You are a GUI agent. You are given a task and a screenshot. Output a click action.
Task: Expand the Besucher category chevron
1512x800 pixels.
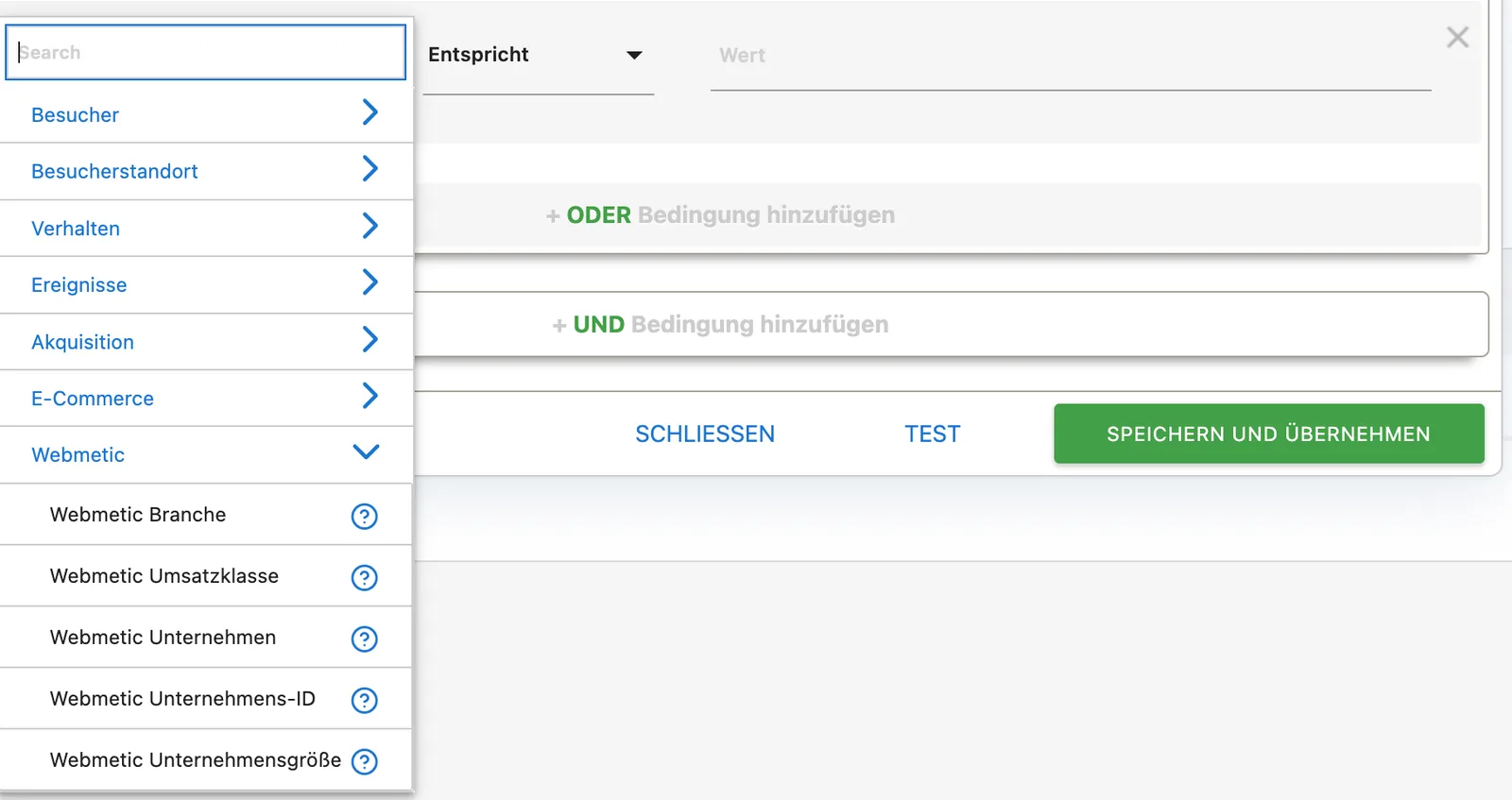pos(369,112)
